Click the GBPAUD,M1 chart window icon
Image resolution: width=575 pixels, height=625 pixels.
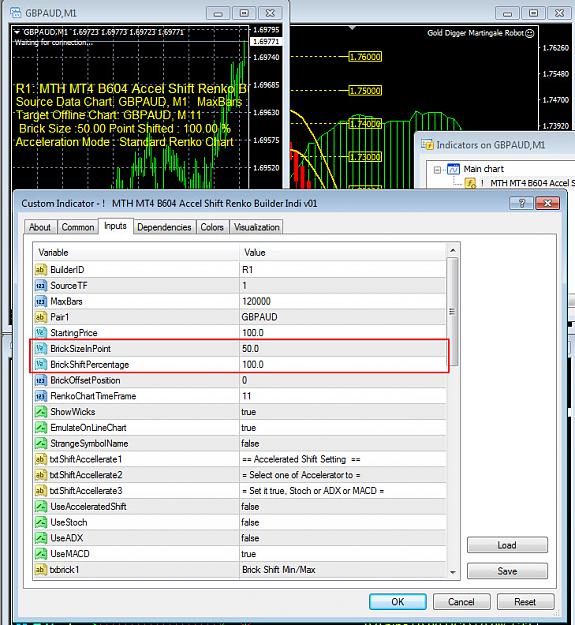coord(16,13)
